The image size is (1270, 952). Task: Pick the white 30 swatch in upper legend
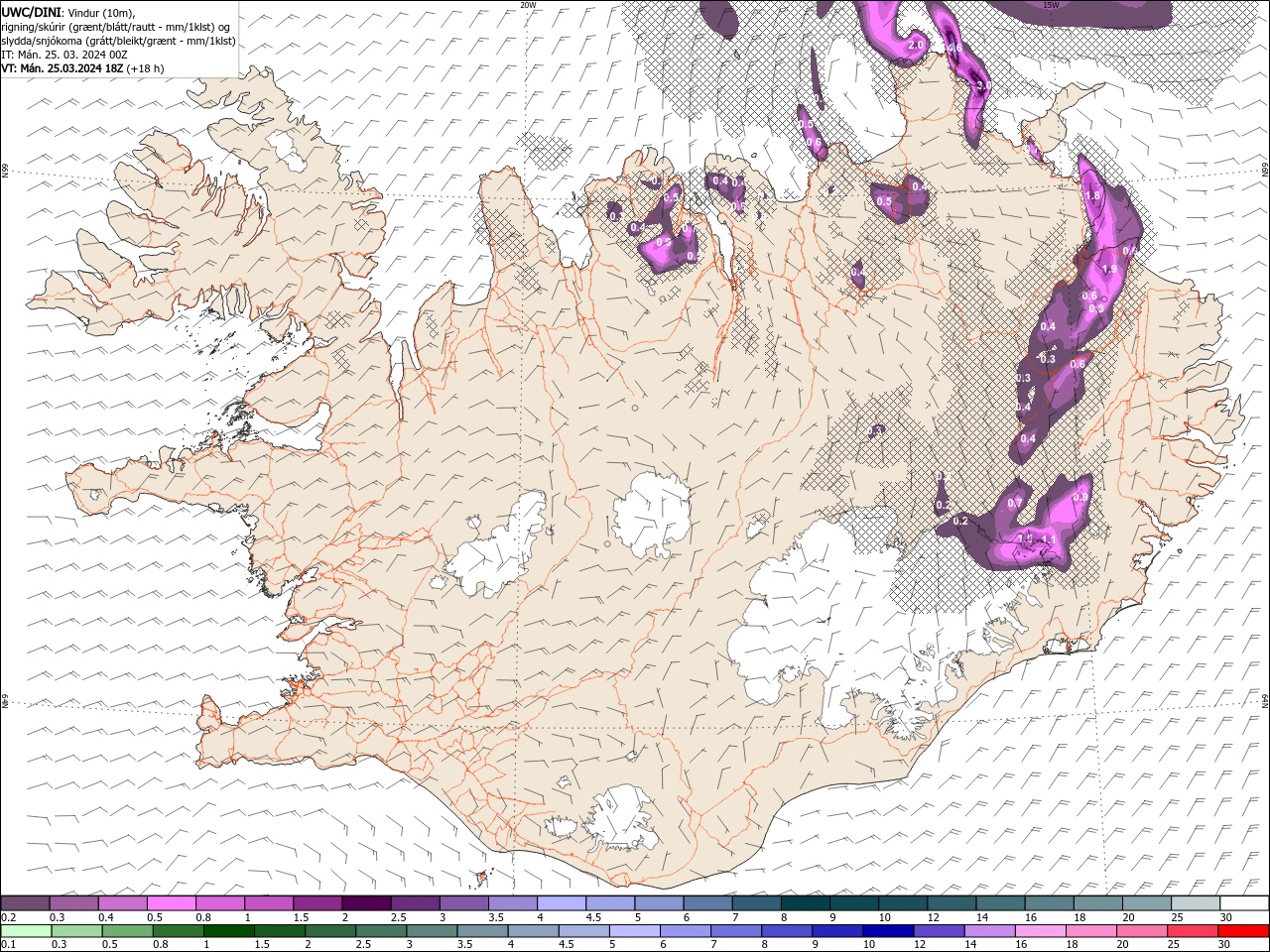click(1244, 903)
